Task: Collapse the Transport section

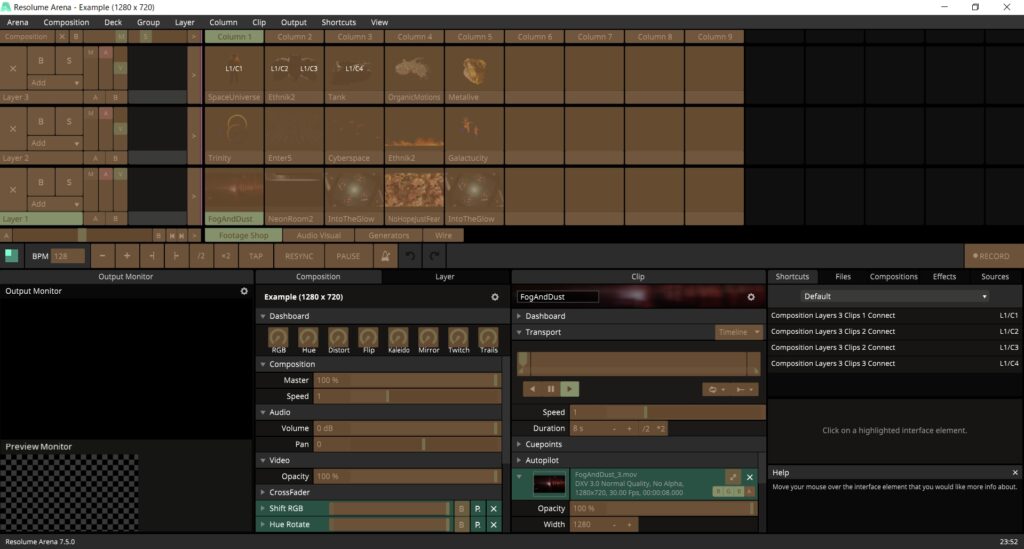Action: [x=519, y=332]
